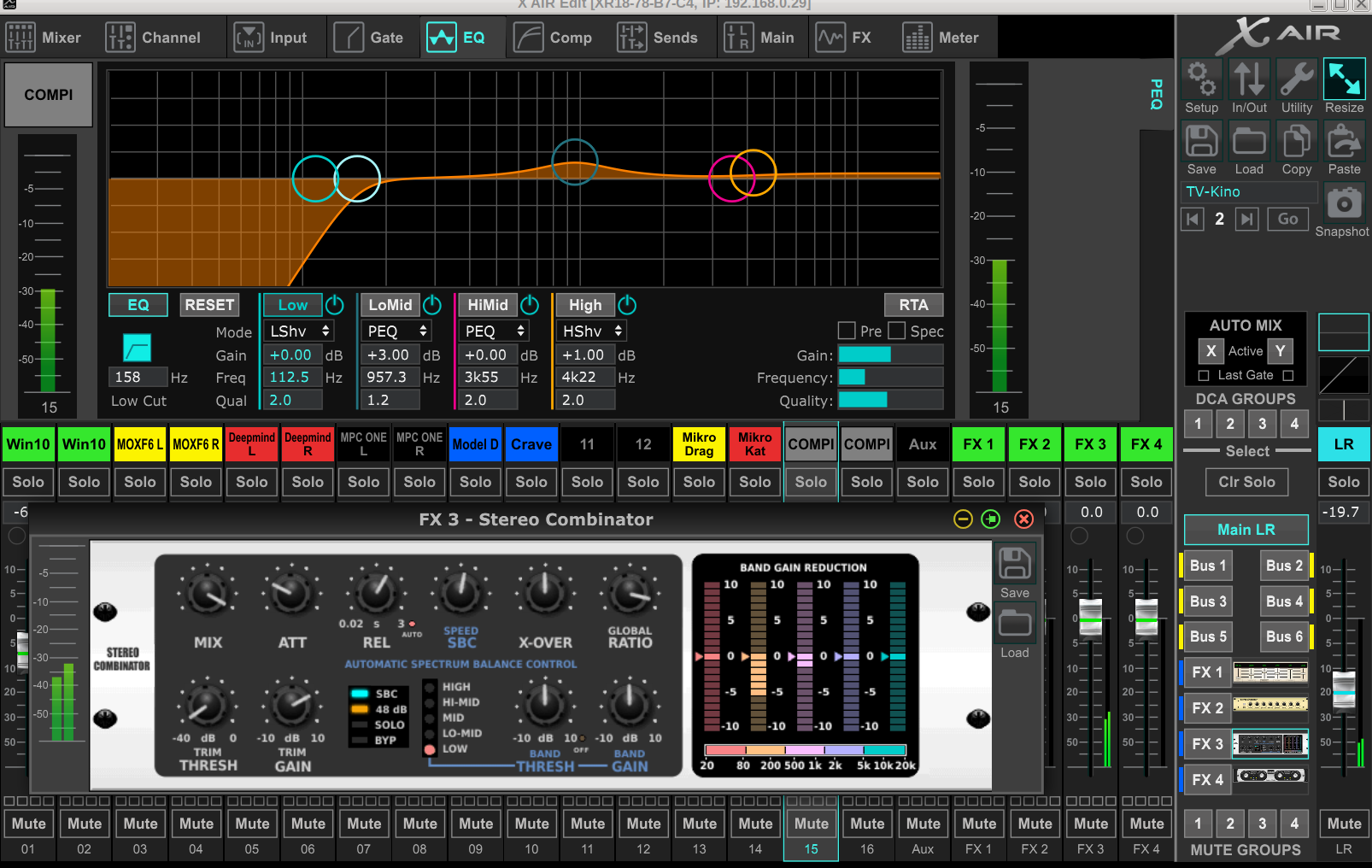Click the Copy scene icon
The width and height of the screenshot is (1372, 868).
click(x=1296, y=142)
